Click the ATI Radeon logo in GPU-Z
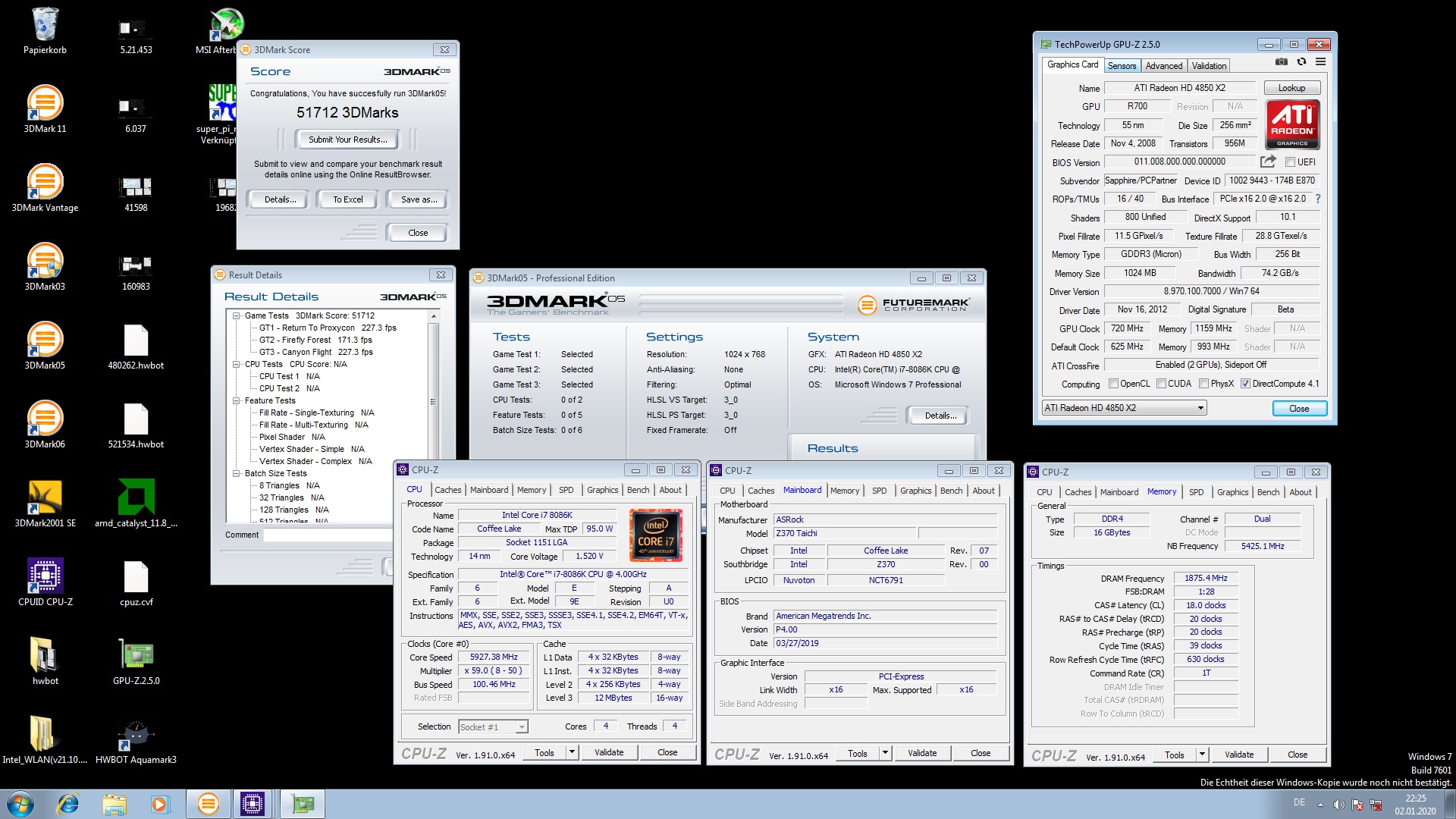1456x819 pixels. pyautogui.click(x=1292, y=124)
